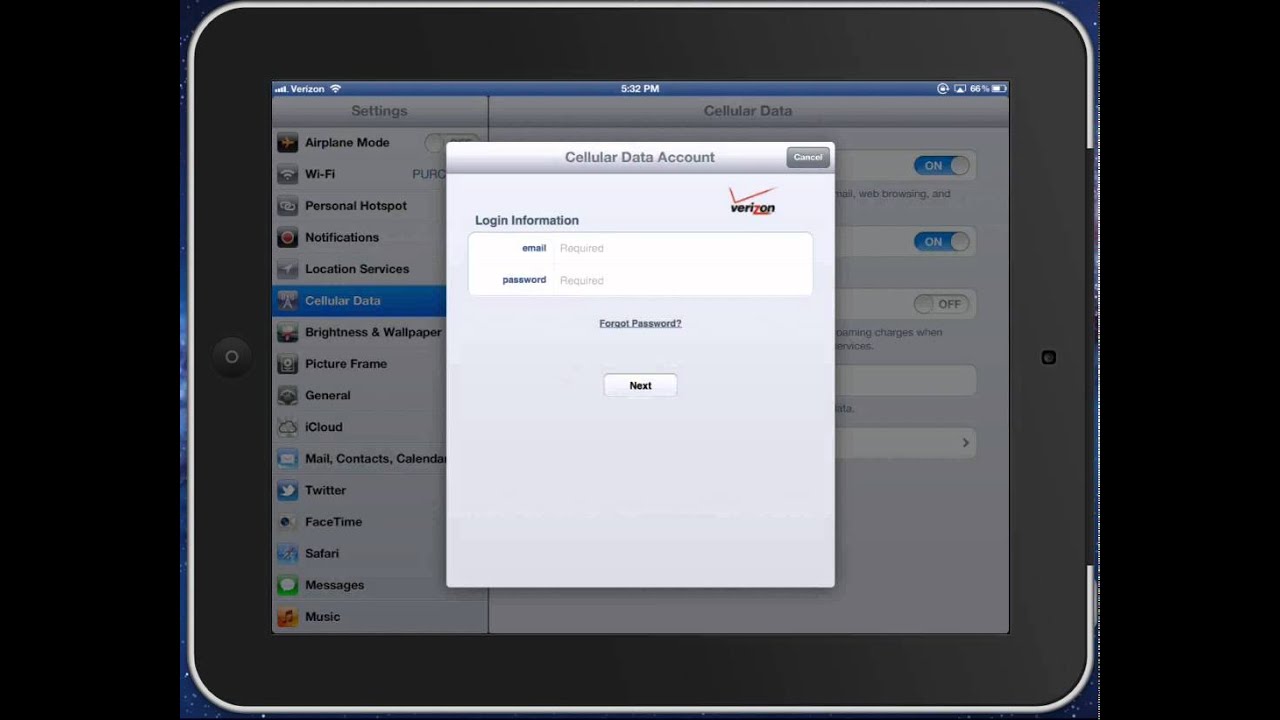Screen dimensions: 1280x720
Task: Click the Verizon logo in the dialog
Action: click(752, 201)
